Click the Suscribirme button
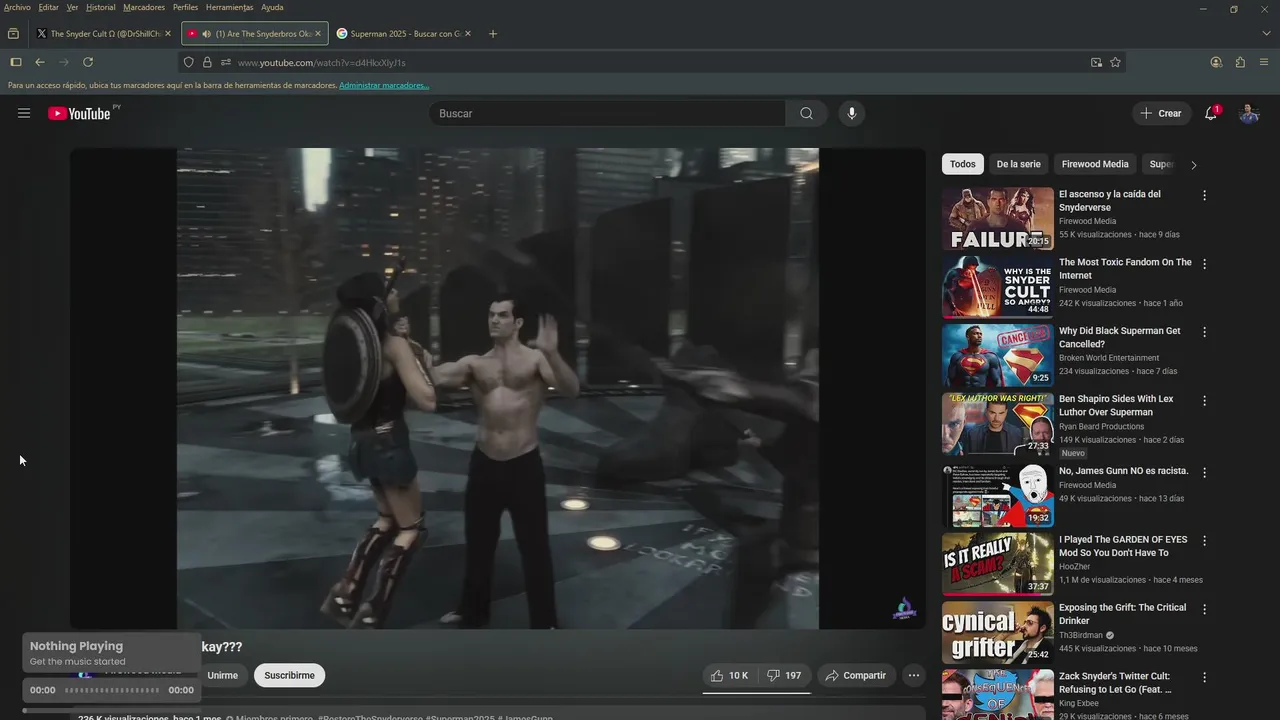1280x720 pixels. pos(289,675)
